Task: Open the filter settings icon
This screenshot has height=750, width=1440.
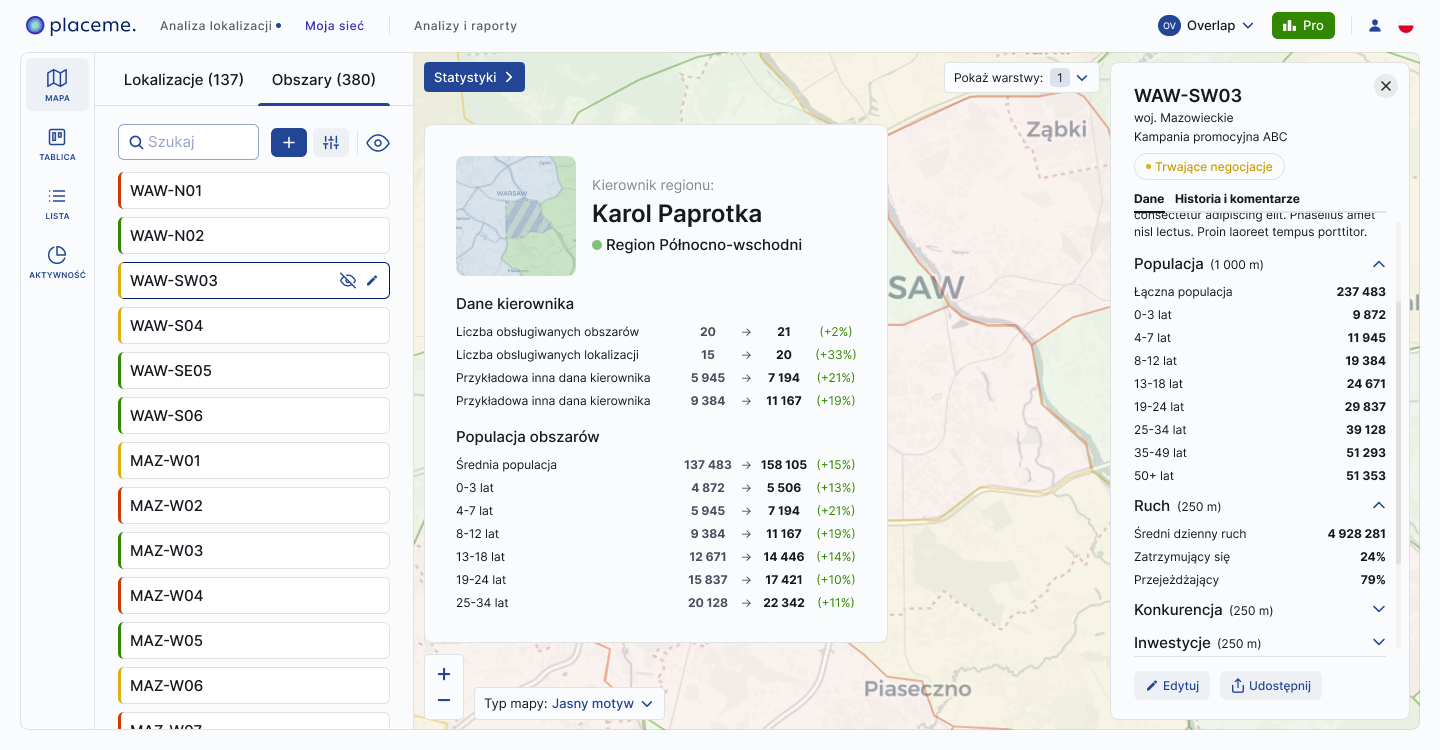Action: click(x=331, y=142)
